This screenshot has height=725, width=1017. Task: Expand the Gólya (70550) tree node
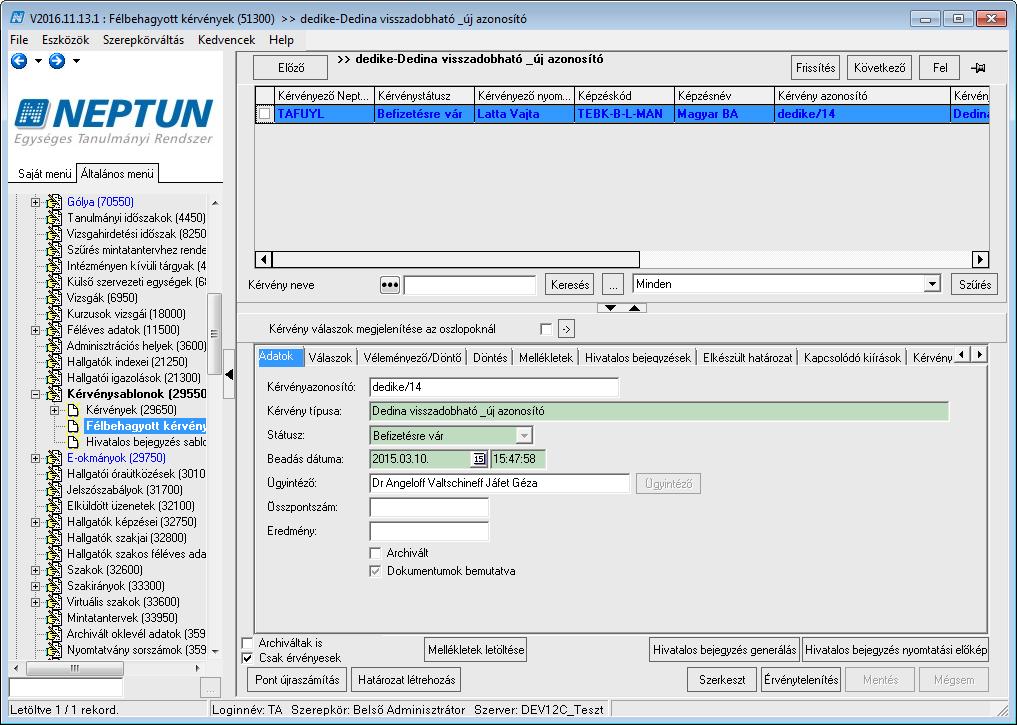[x=36, y=202]
